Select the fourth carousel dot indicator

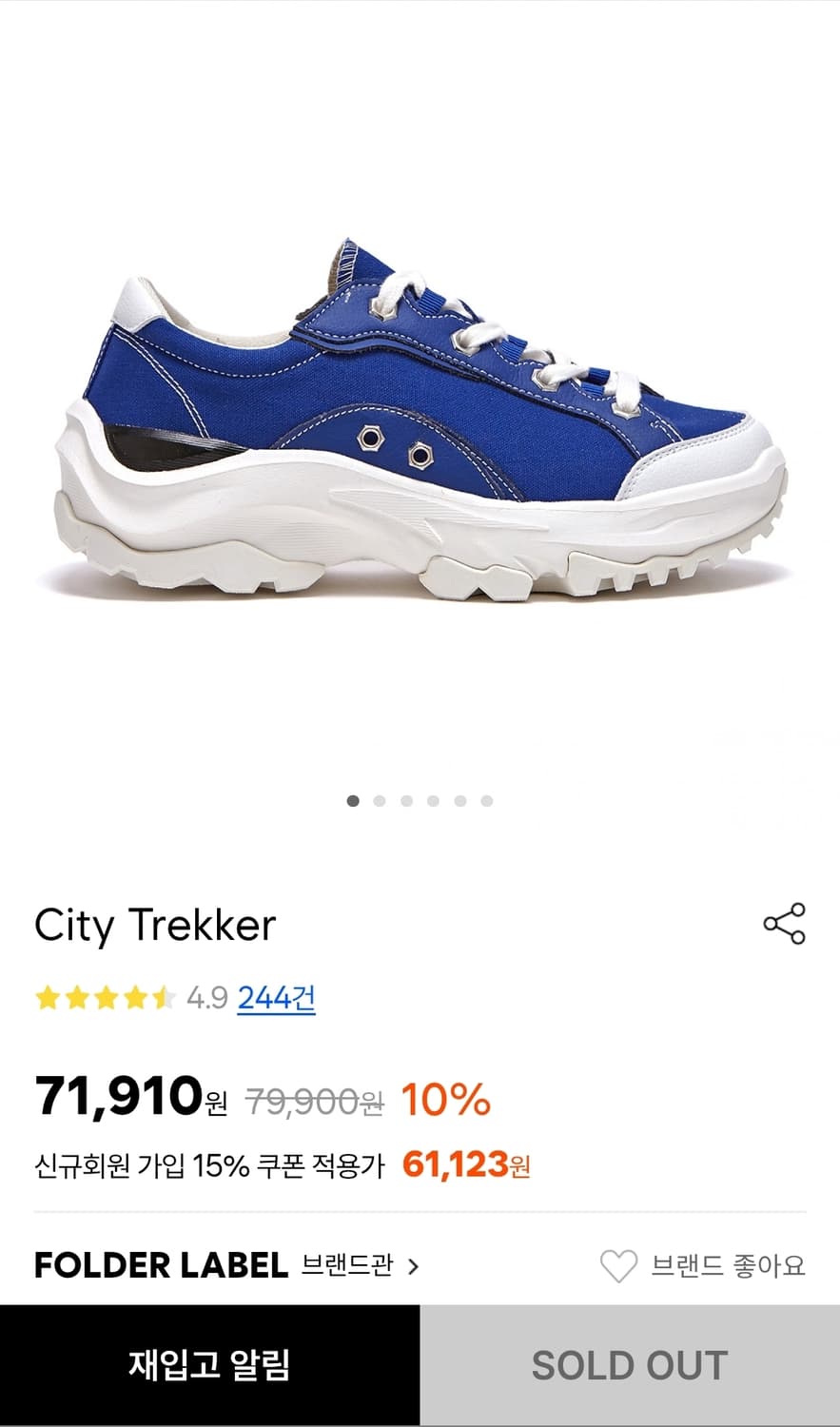click(433, 801)
